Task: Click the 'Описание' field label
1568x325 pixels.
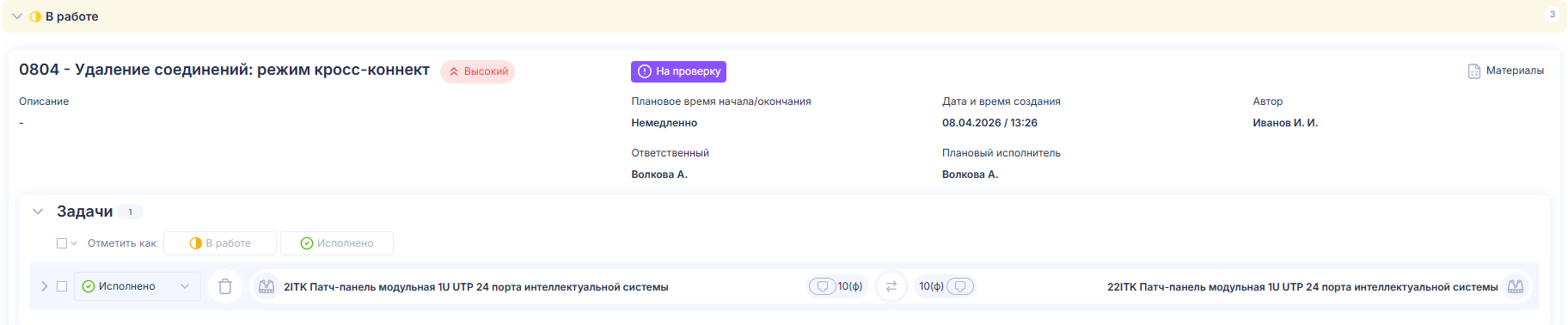Action: 44,101
